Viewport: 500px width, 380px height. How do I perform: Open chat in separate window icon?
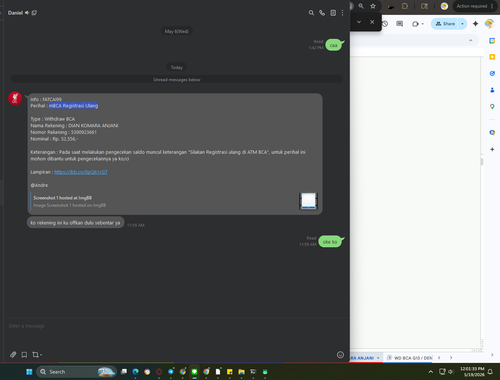(x=34, y=13)
